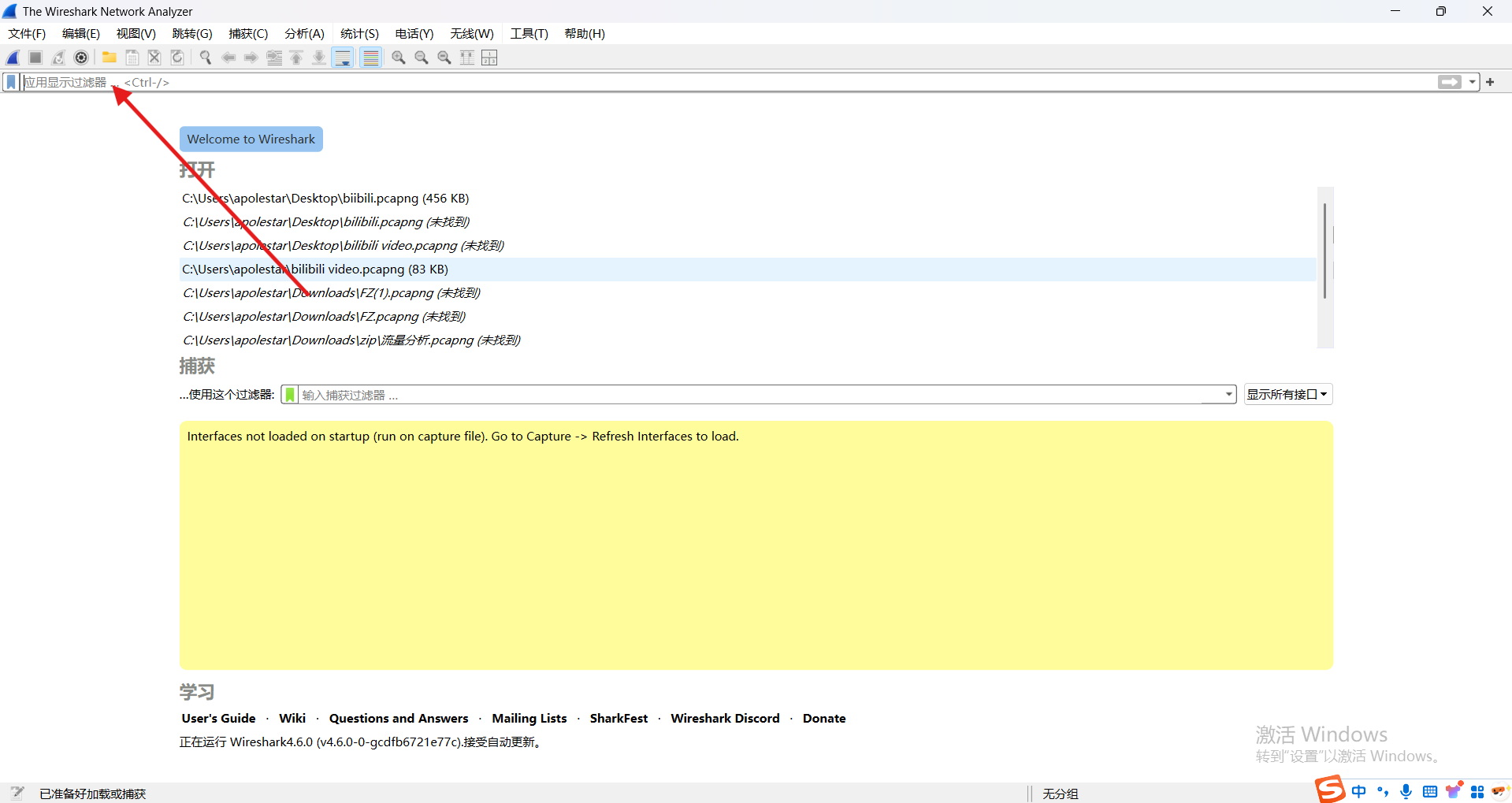Screen dimensions: 1512x803
Task: Open the 工具(T) menu
Action: coord(529,34)
